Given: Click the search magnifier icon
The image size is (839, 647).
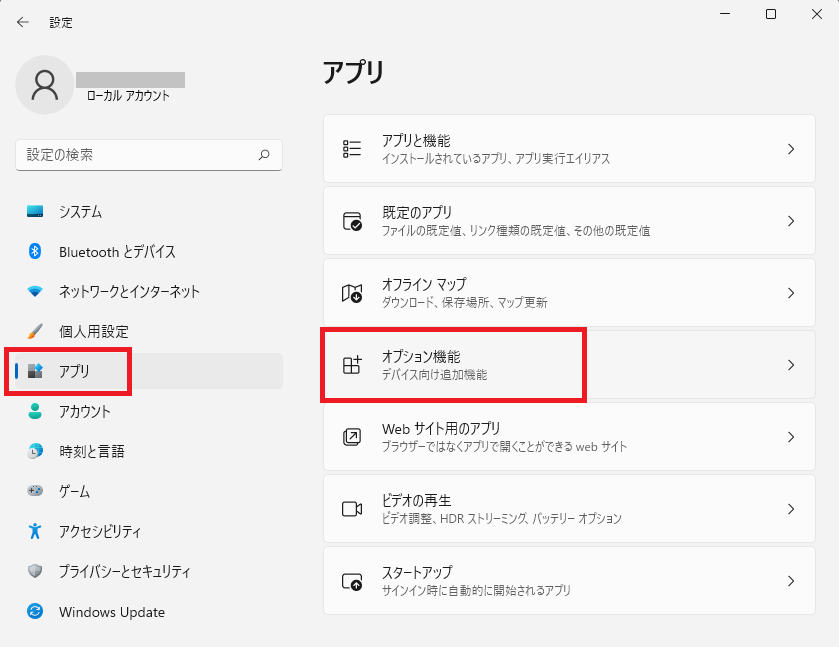Looking at the screenshot, I should pos(264,155).
